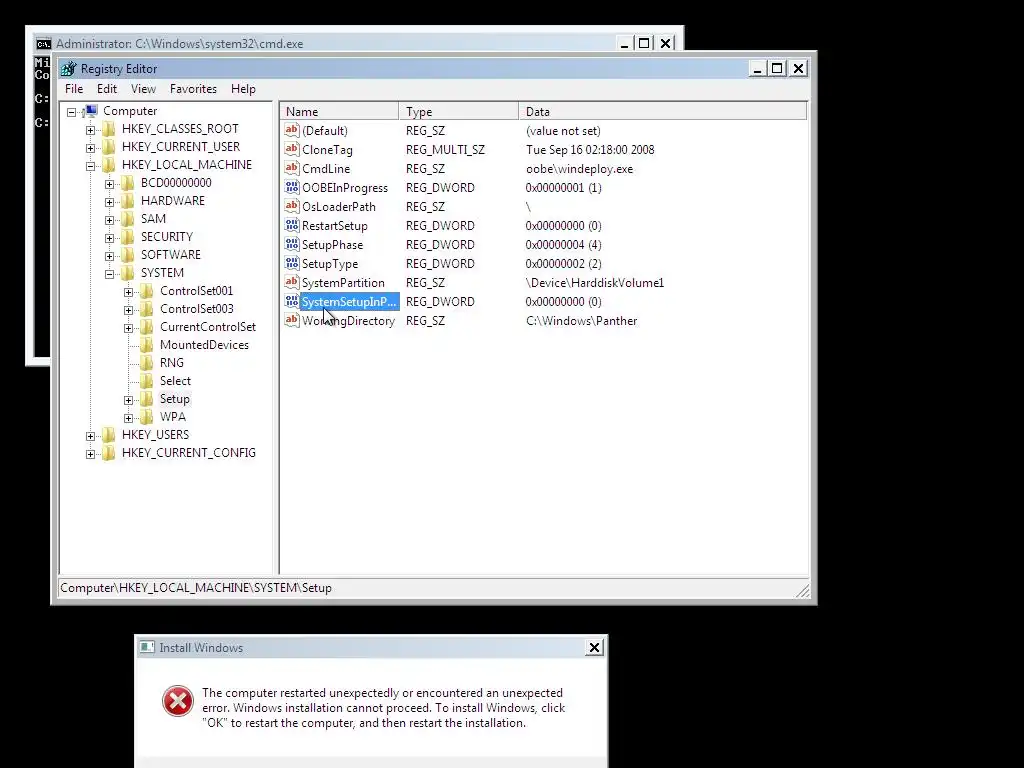The image size is (1024, 768).
Task: Click the oobe\windeploy.exe data cell
Action: click(x=579, y=168)
